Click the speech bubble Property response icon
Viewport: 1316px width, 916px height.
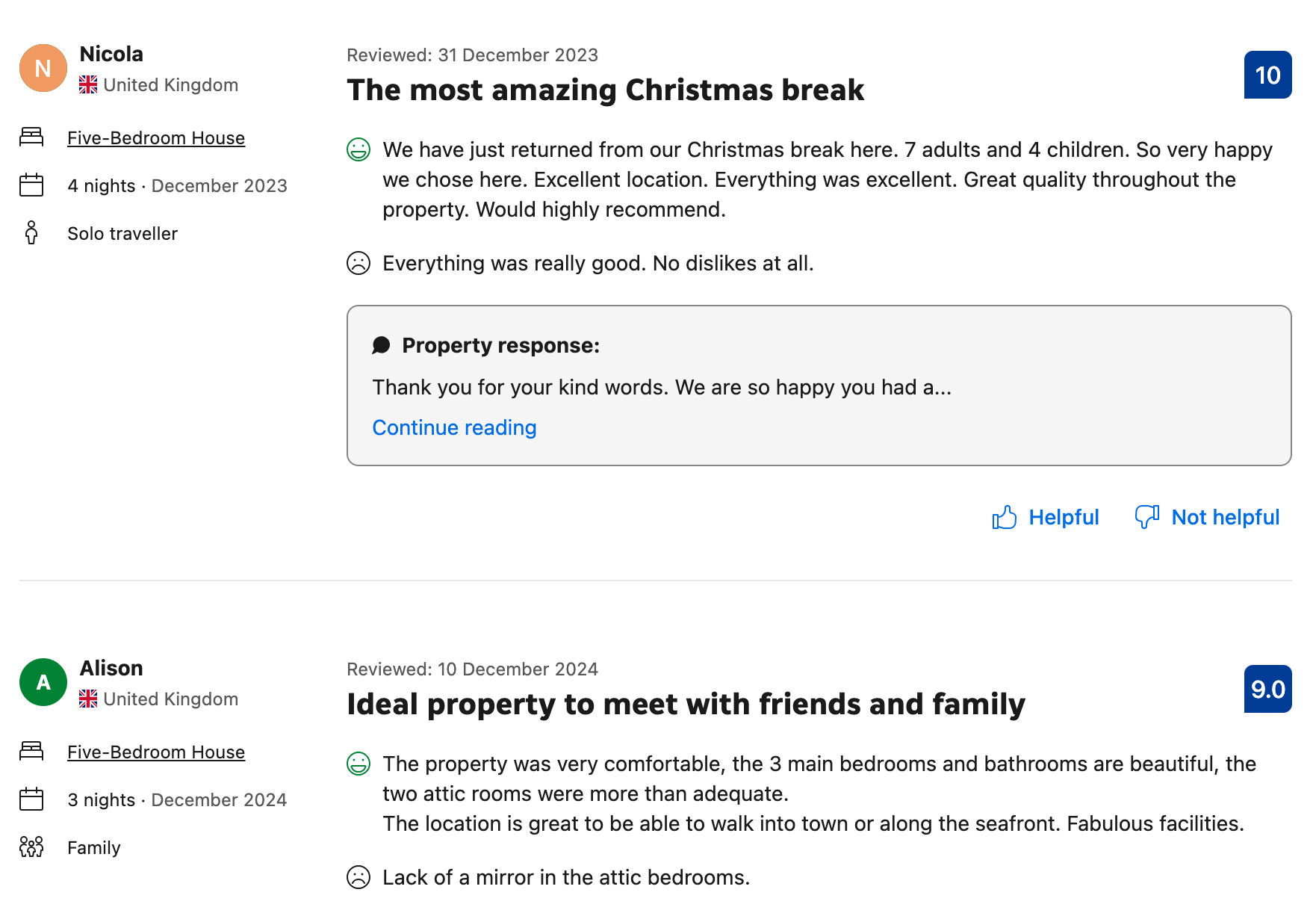coord(382,345)
